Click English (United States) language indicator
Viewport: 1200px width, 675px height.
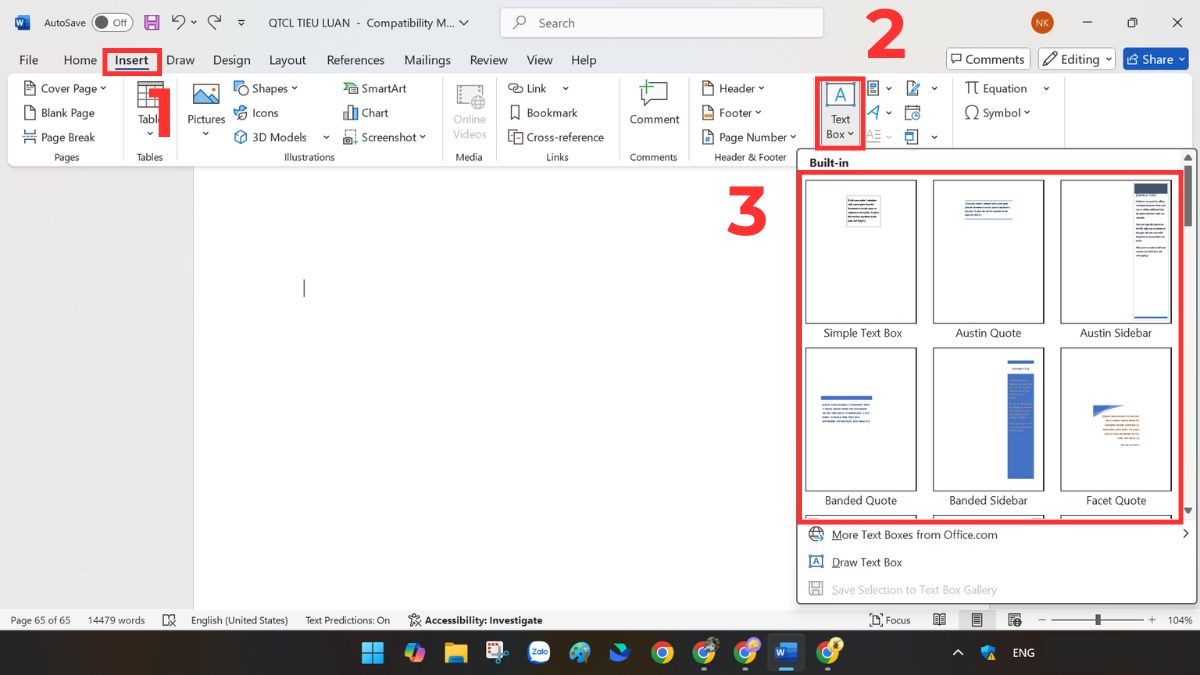pyautogui.click(x=239, y=620)
